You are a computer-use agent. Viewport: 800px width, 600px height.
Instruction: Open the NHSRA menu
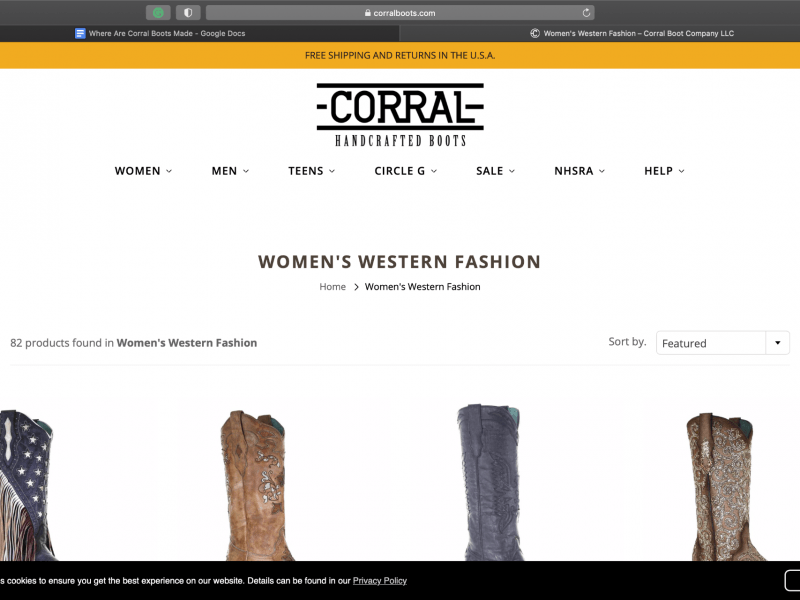point(580,171)
